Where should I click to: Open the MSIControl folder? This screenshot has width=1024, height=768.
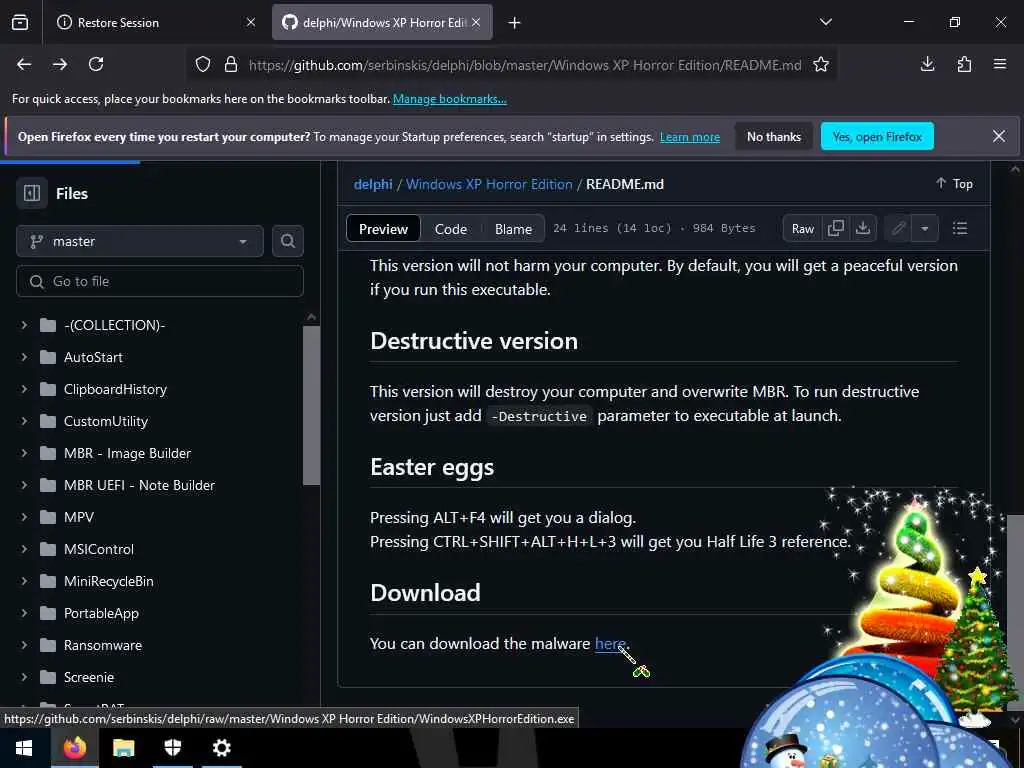[x=99, y=549]
